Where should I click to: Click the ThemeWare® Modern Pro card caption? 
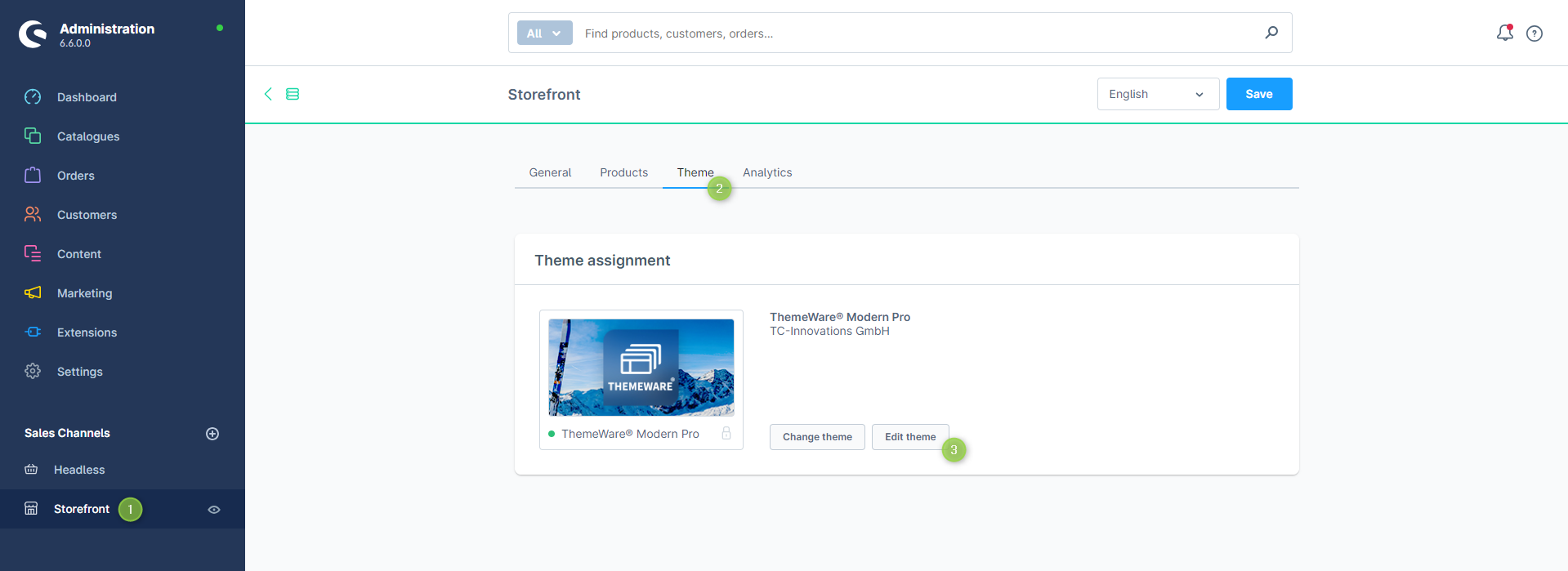pos(630,434)
